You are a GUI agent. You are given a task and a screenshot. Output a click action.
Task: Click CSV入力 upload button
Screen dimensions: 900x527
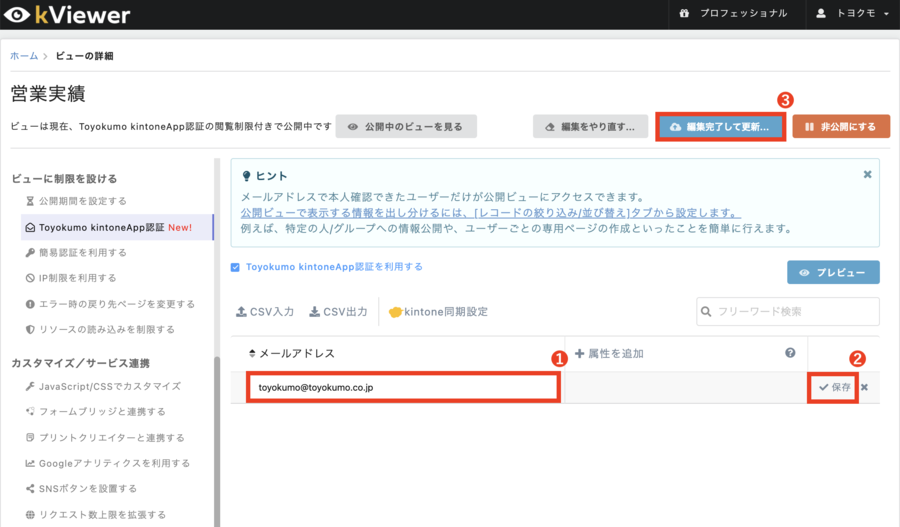pos(265,312)
